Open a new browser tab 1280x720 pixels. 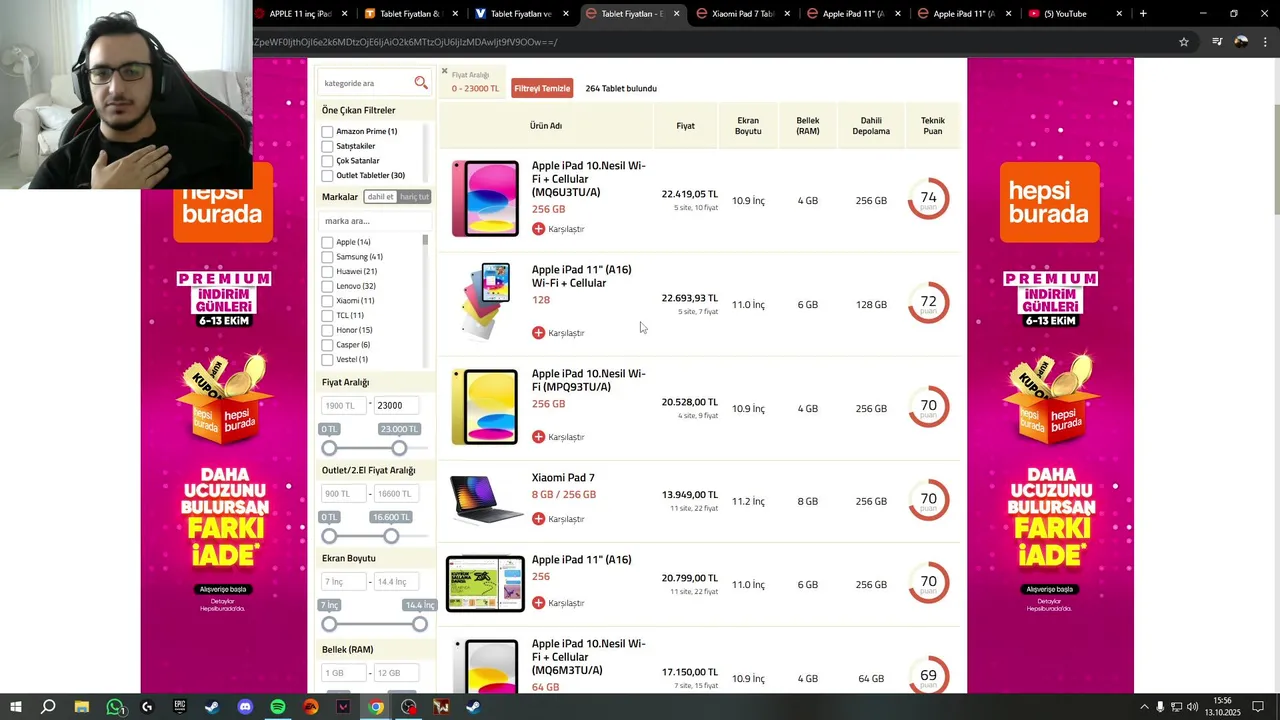coord(1143,14)
